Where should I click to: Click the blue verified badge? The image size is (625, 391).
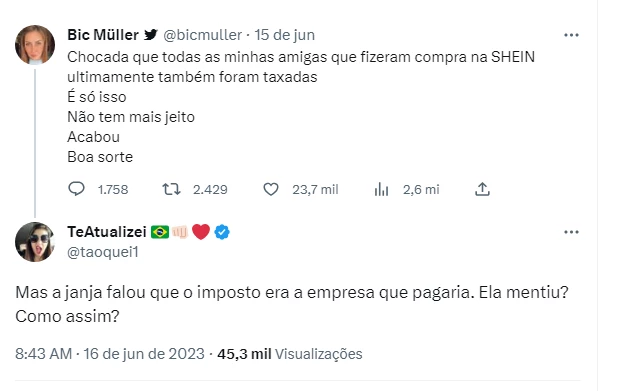222,232
